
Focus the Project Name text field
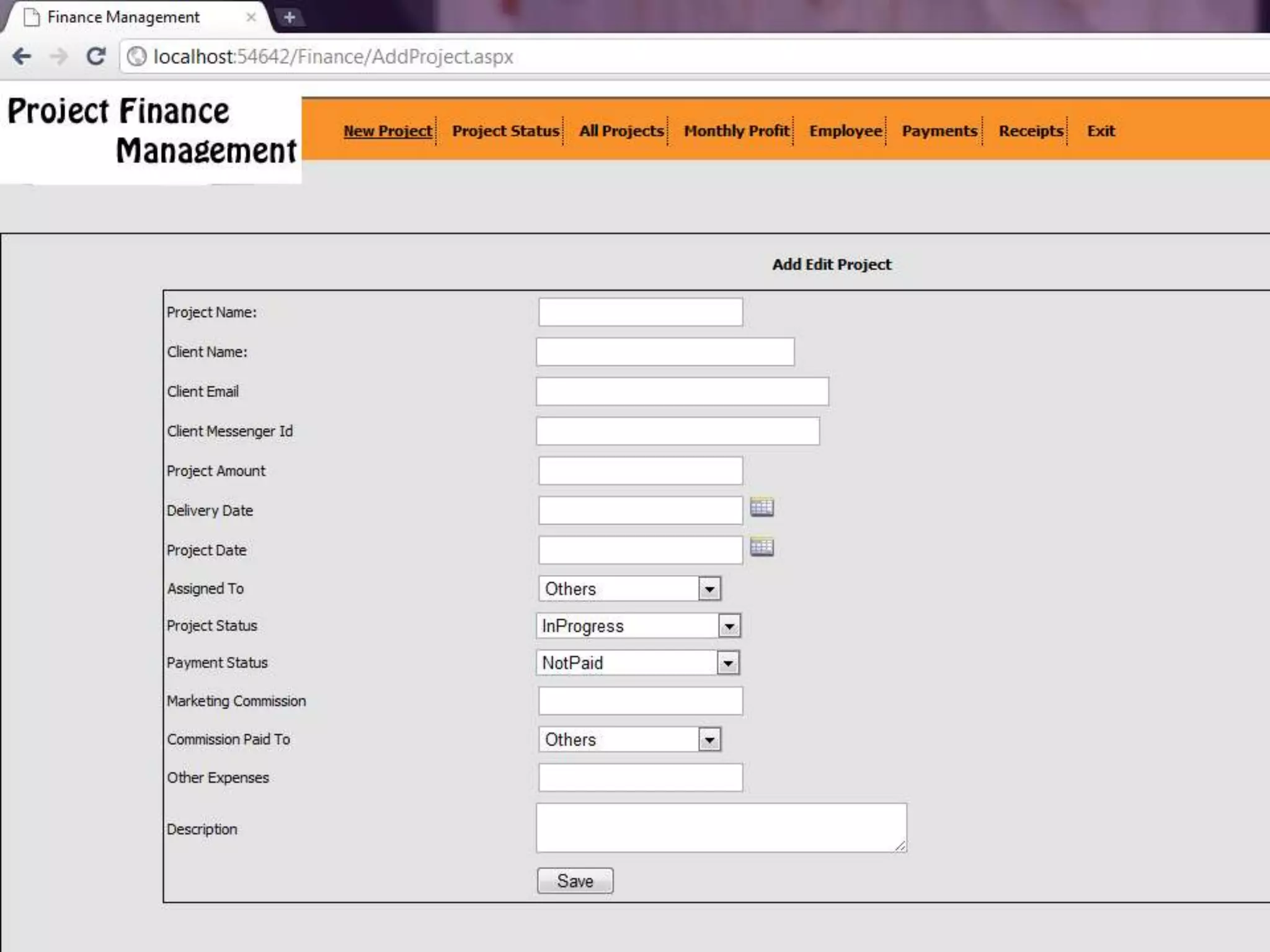click(641, 312)
